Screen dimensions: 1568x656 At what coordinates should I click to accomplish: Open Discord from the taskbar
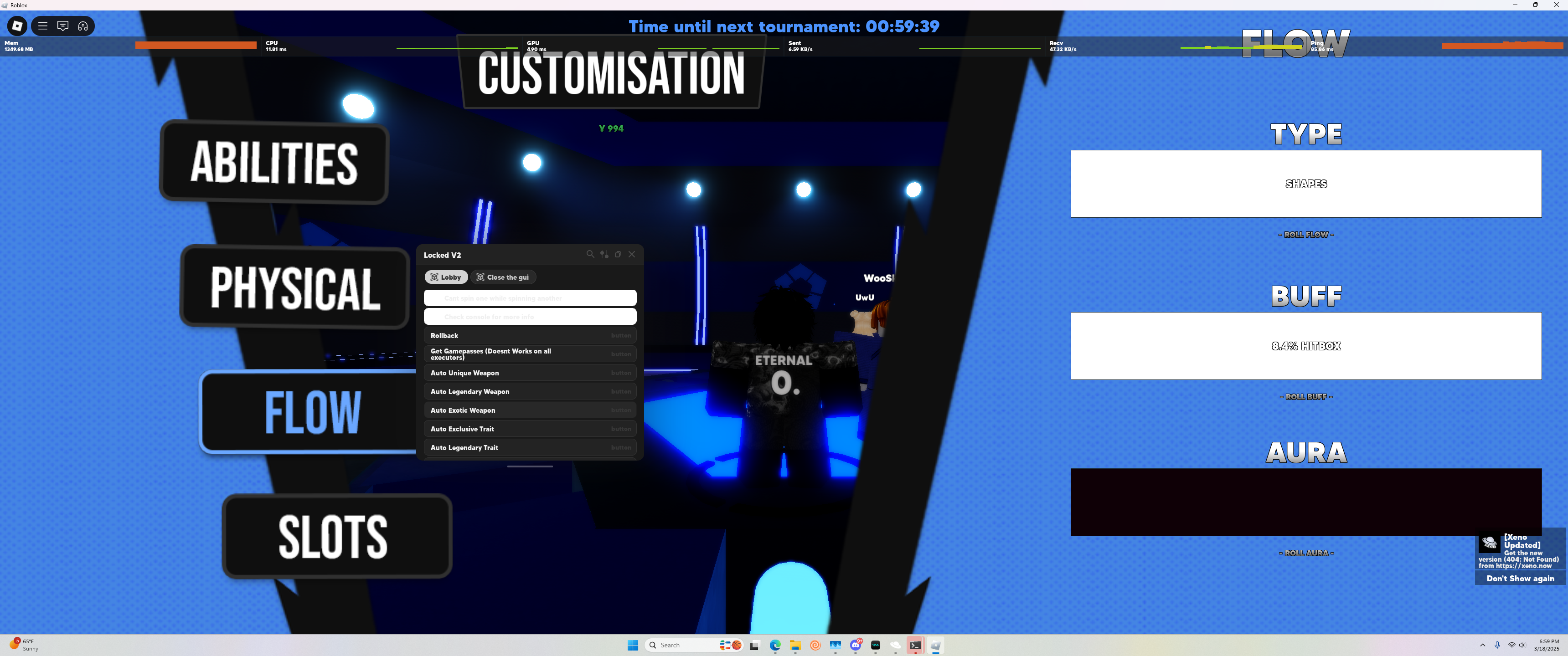coord(855,645)
